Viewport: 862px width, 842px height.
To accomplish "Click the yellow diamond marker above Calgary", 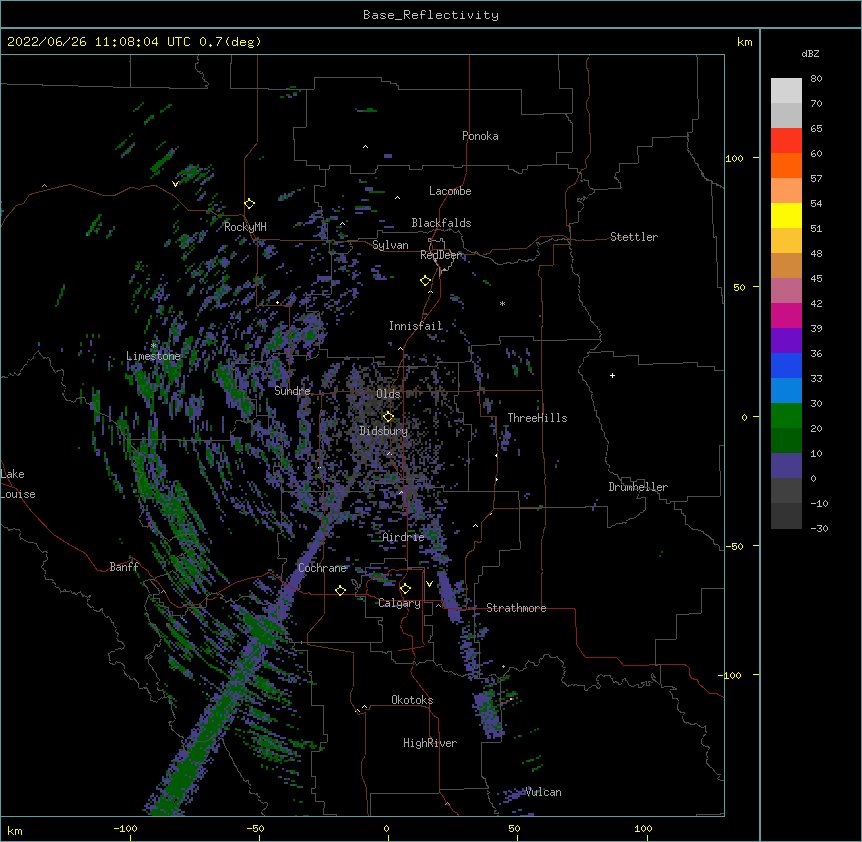I will point(405,589).
